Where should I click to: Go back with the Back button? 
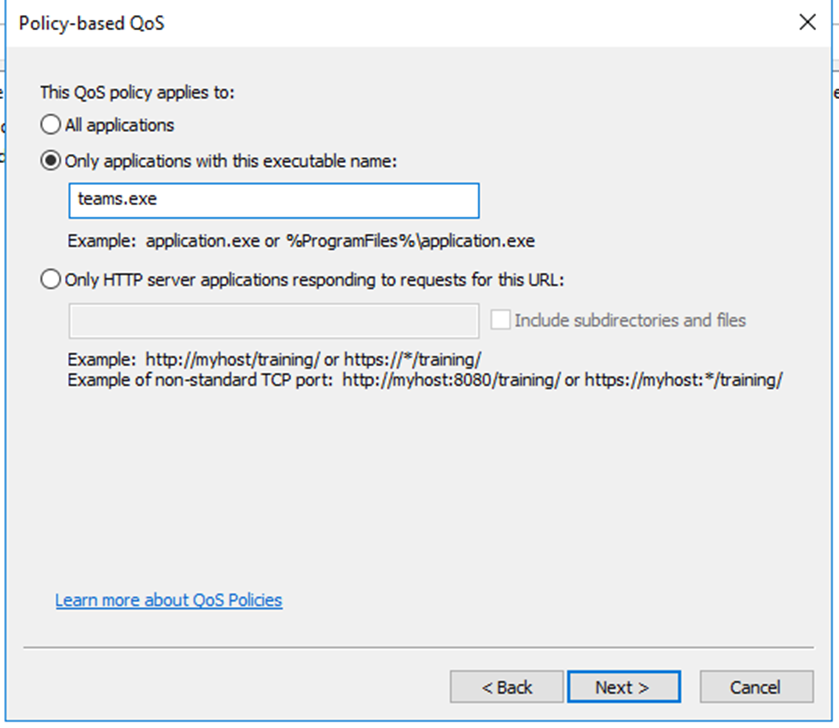click(507, 687)
